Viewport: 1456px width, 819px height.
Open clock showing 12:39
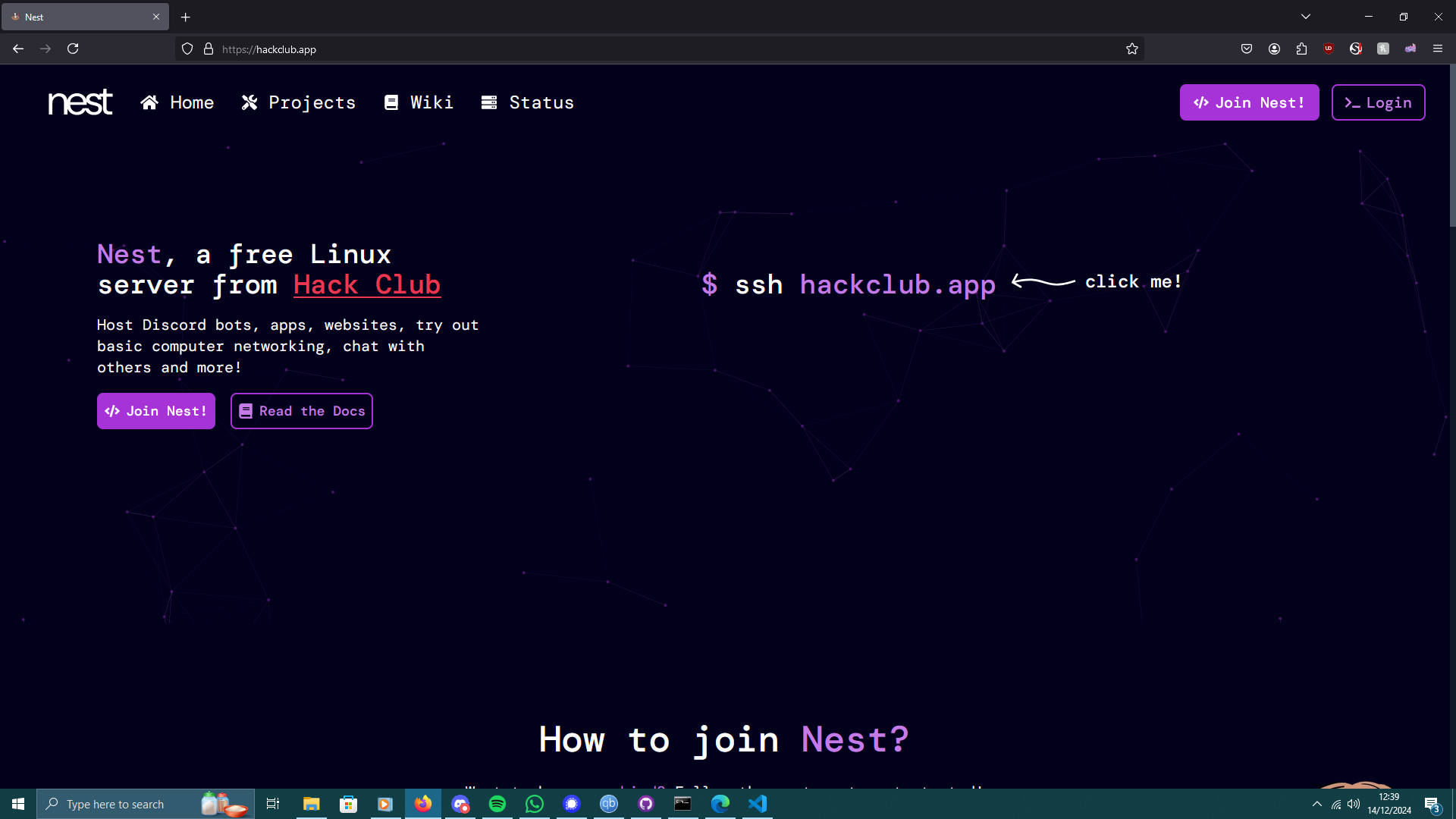(x=1389, y=804)
